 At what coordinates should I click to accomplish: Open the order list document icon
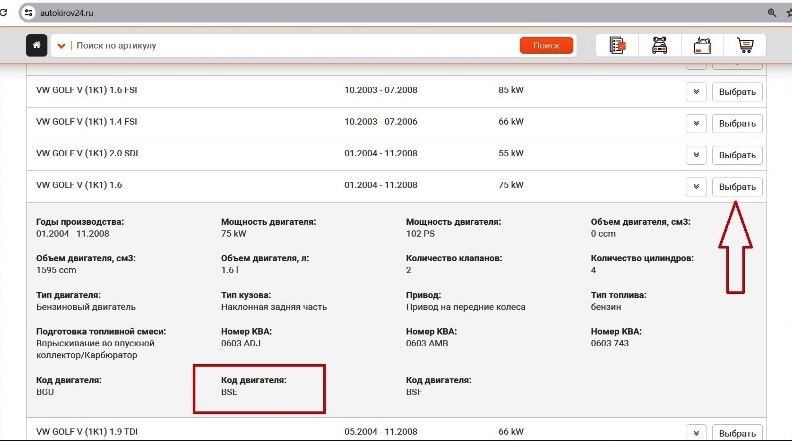click(617, 45)
